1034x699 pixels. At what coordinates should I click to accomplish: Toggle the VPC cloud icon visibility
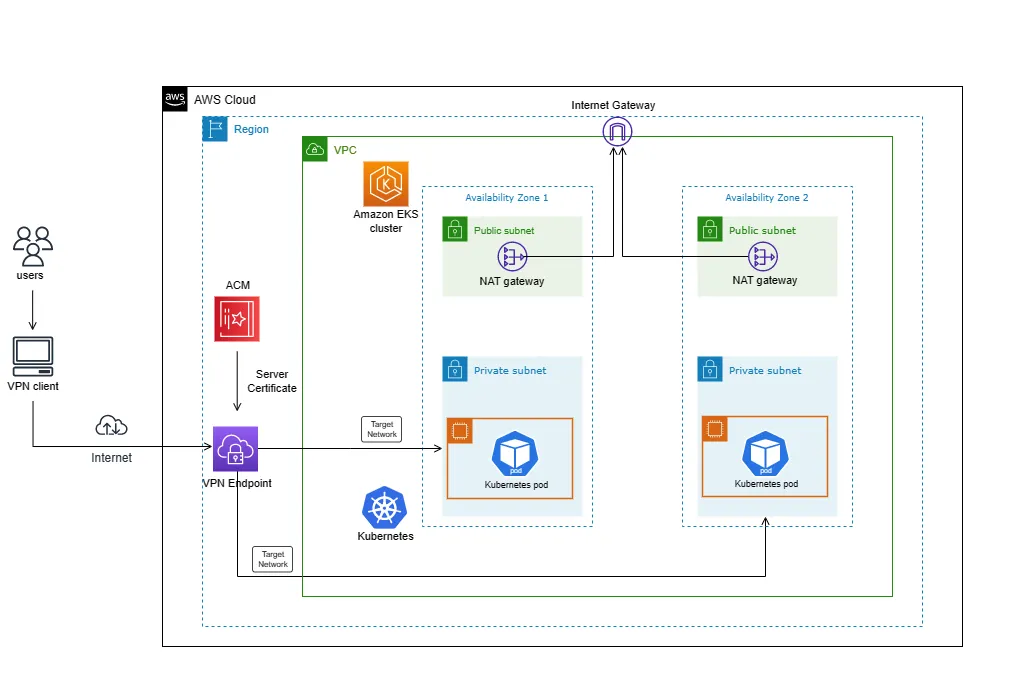314,149
